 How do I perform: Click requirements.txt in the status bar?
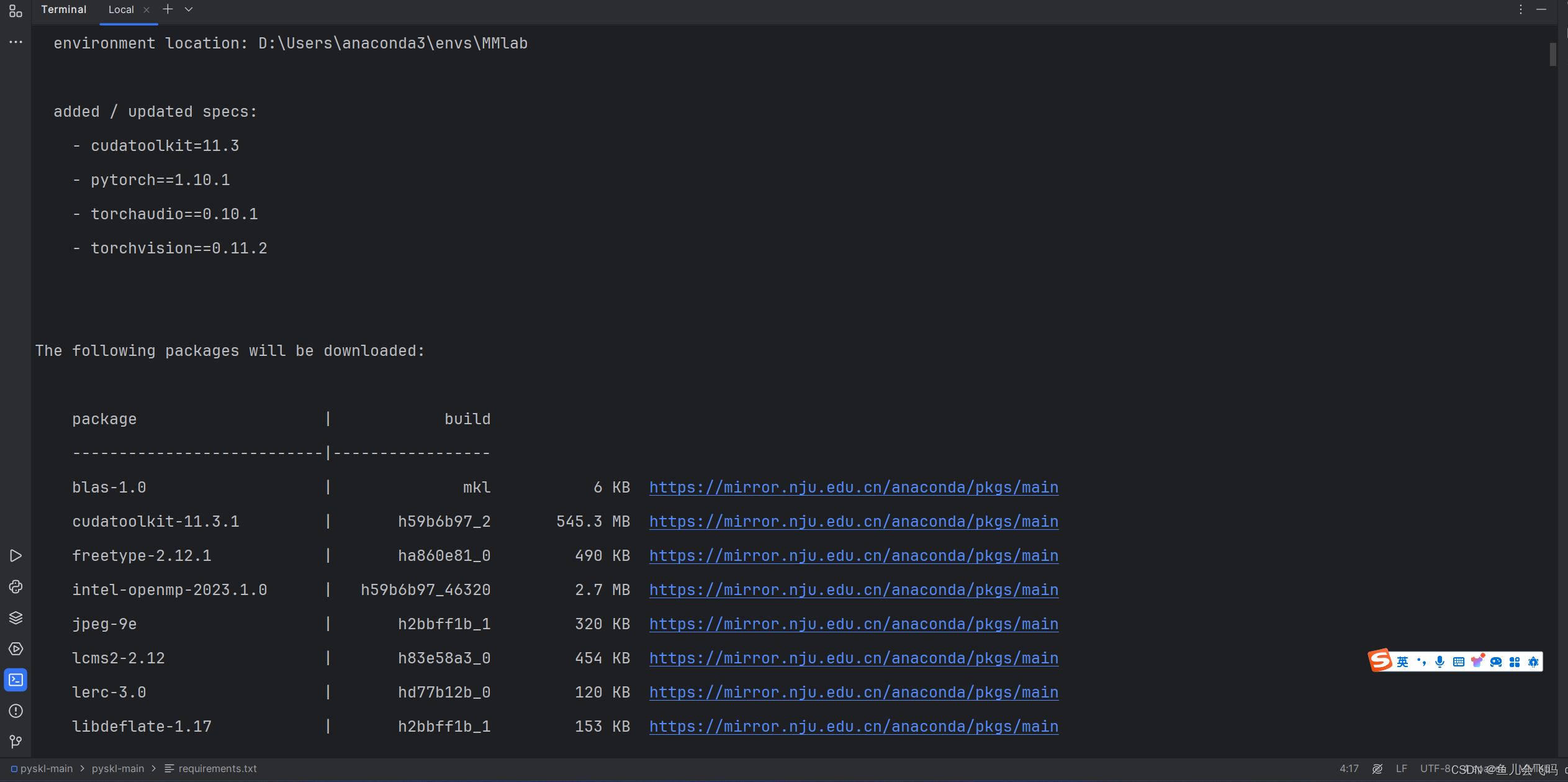[217, 768]
